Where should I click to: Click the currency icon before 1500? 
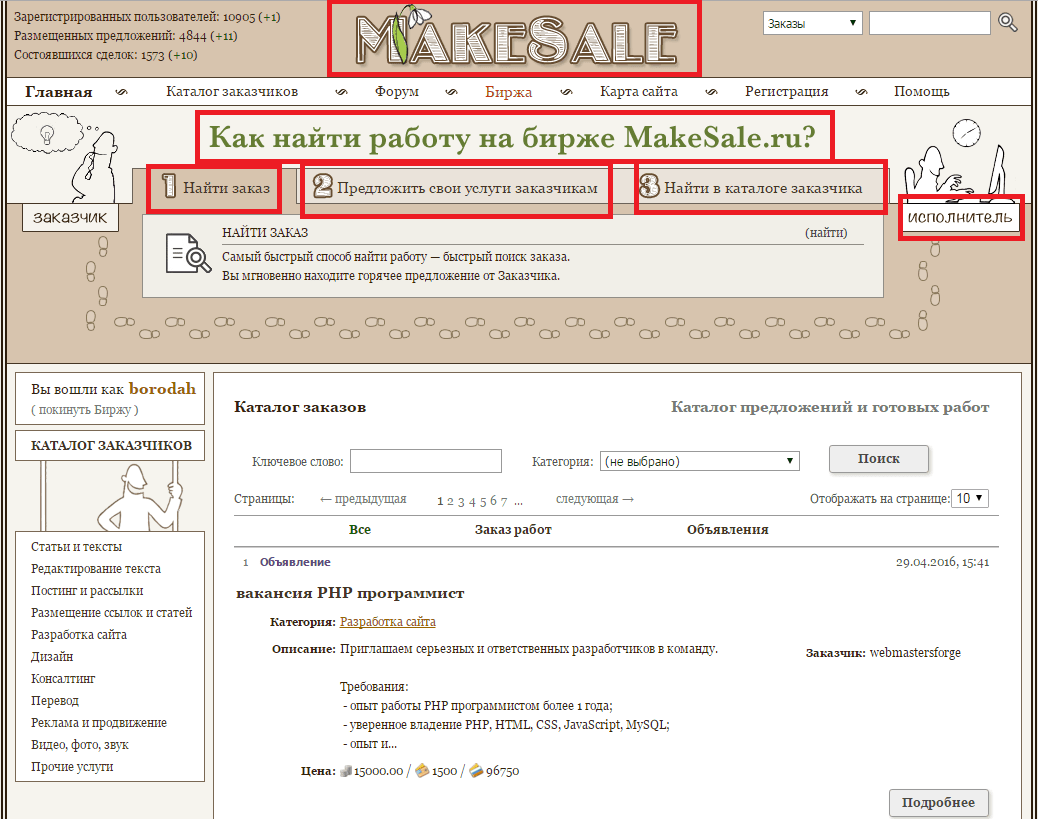pyautogui.click(x=422, y=771)
